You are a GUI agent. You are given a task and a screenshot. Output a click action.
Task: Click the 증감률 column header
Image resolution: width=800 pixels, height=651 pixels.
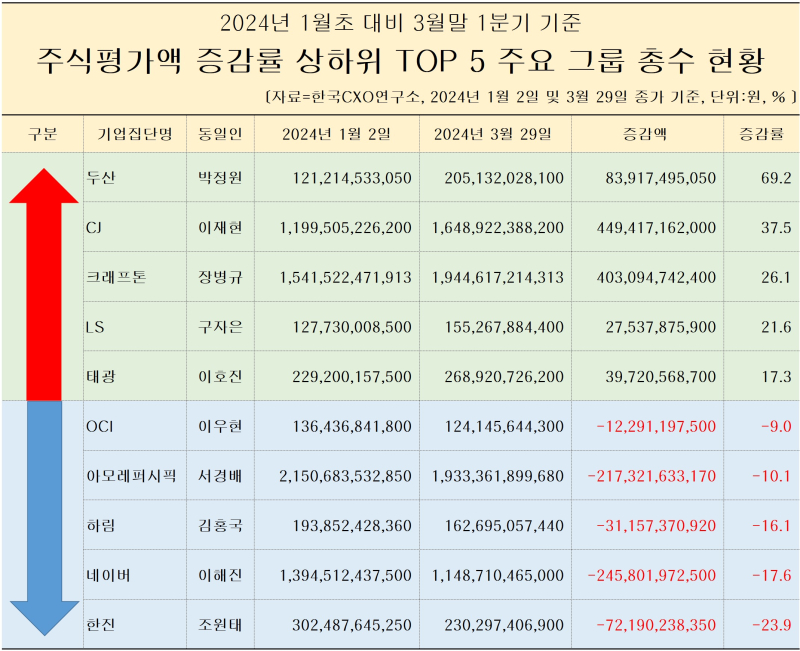pos(762,134)
